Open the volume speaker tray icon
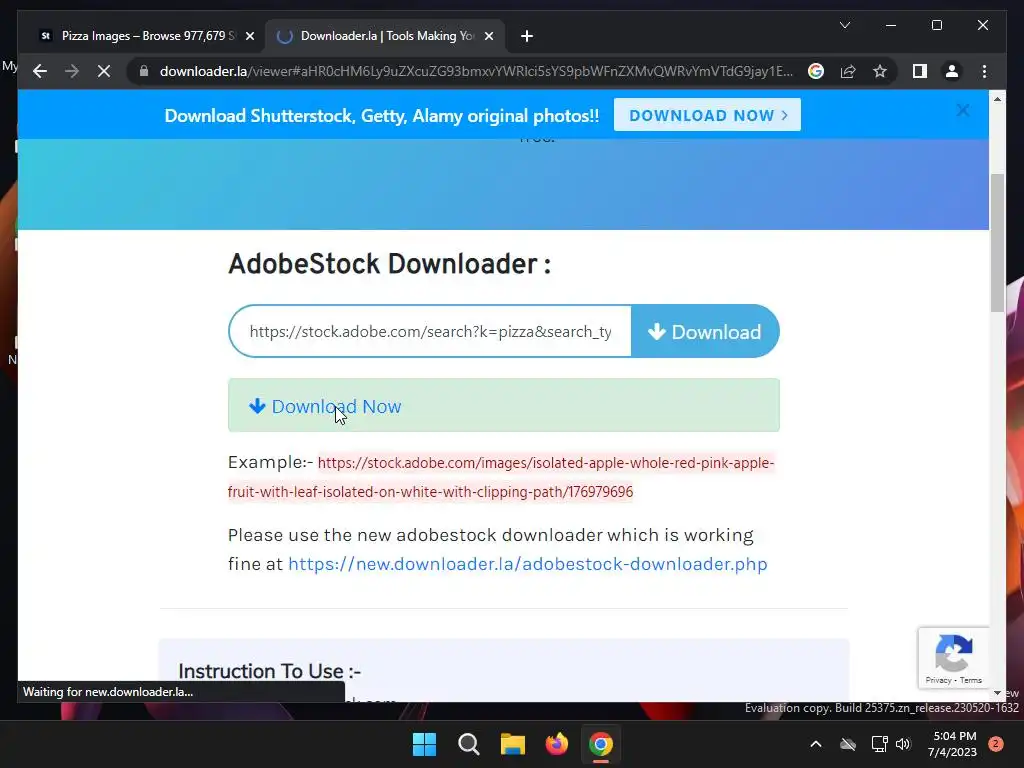Image resolution: width=1024 pixels, height=768 pixels. 903,744
